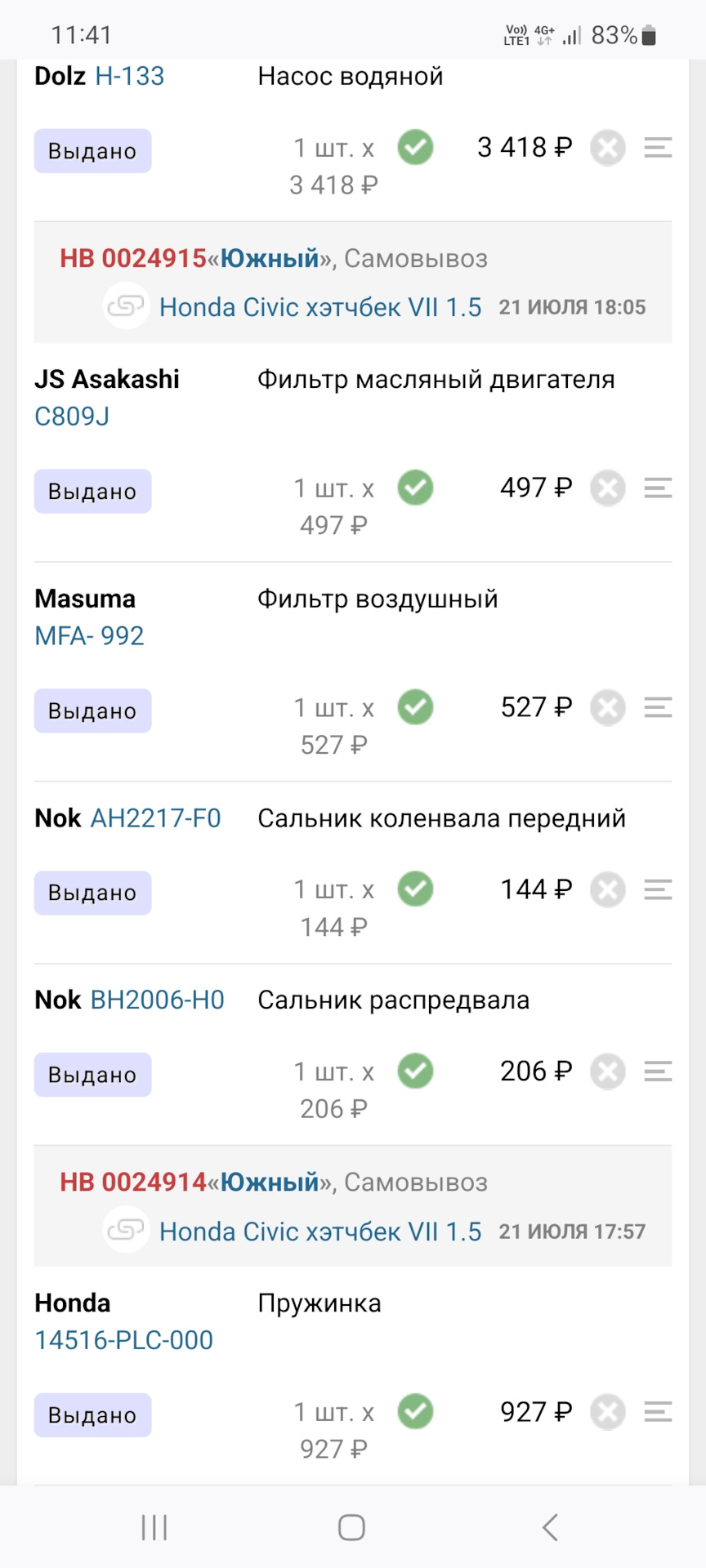The width and height of the screenshot is (706, 1568).
Task: Tap the link icon beside 21 июля 17:57
Action: pos(127,1231)
